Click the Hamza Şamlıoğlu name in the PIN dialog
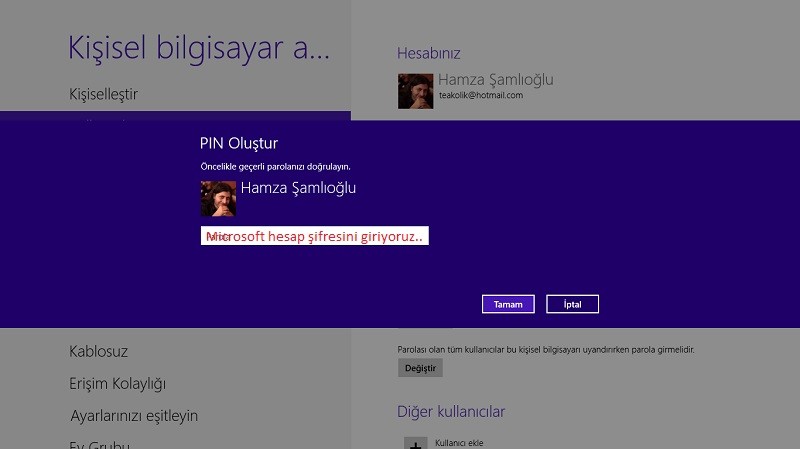 (298, 188)
